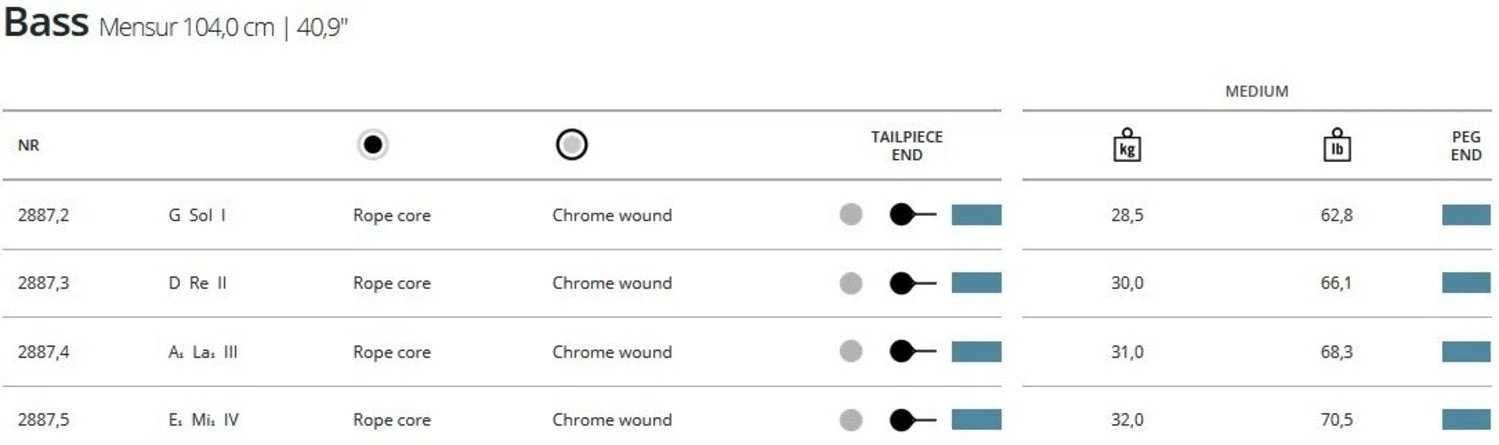Viewport: 1499px width, 445px height.
Task: Select string number 2887,3
Action: [x=43, y=283]
